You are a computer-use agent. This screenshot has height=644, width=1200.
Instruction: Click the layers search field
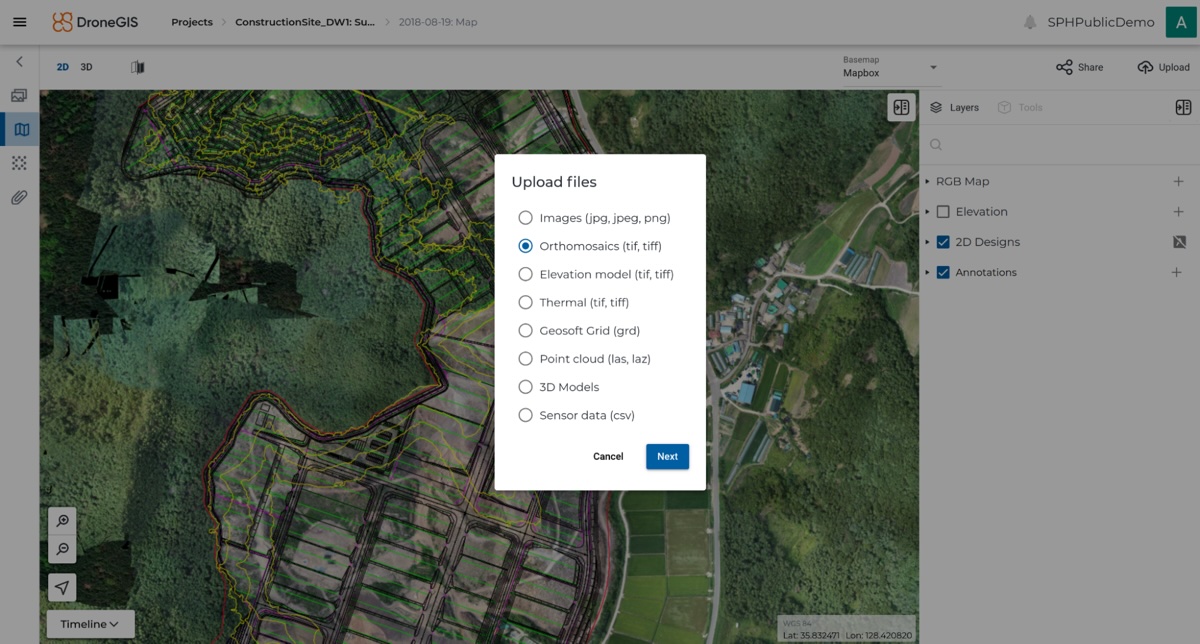point(1059,145)
